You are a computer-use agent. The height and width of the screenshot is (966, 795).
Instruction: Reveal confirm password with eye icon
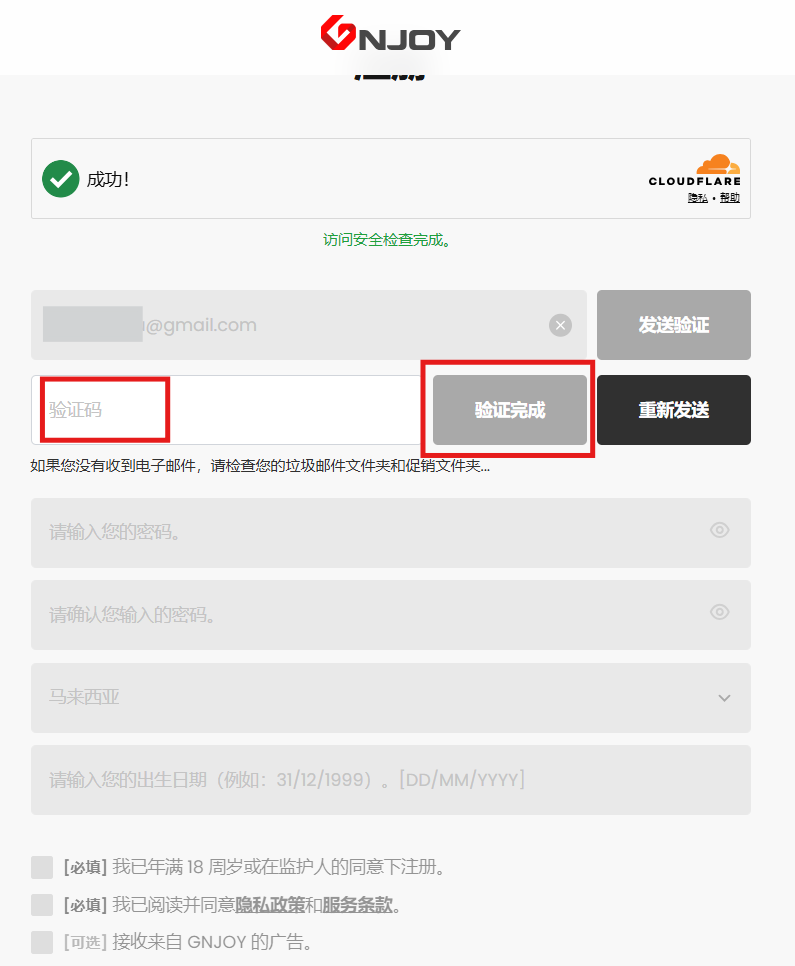pyautogui.click(x=719, y=612)
